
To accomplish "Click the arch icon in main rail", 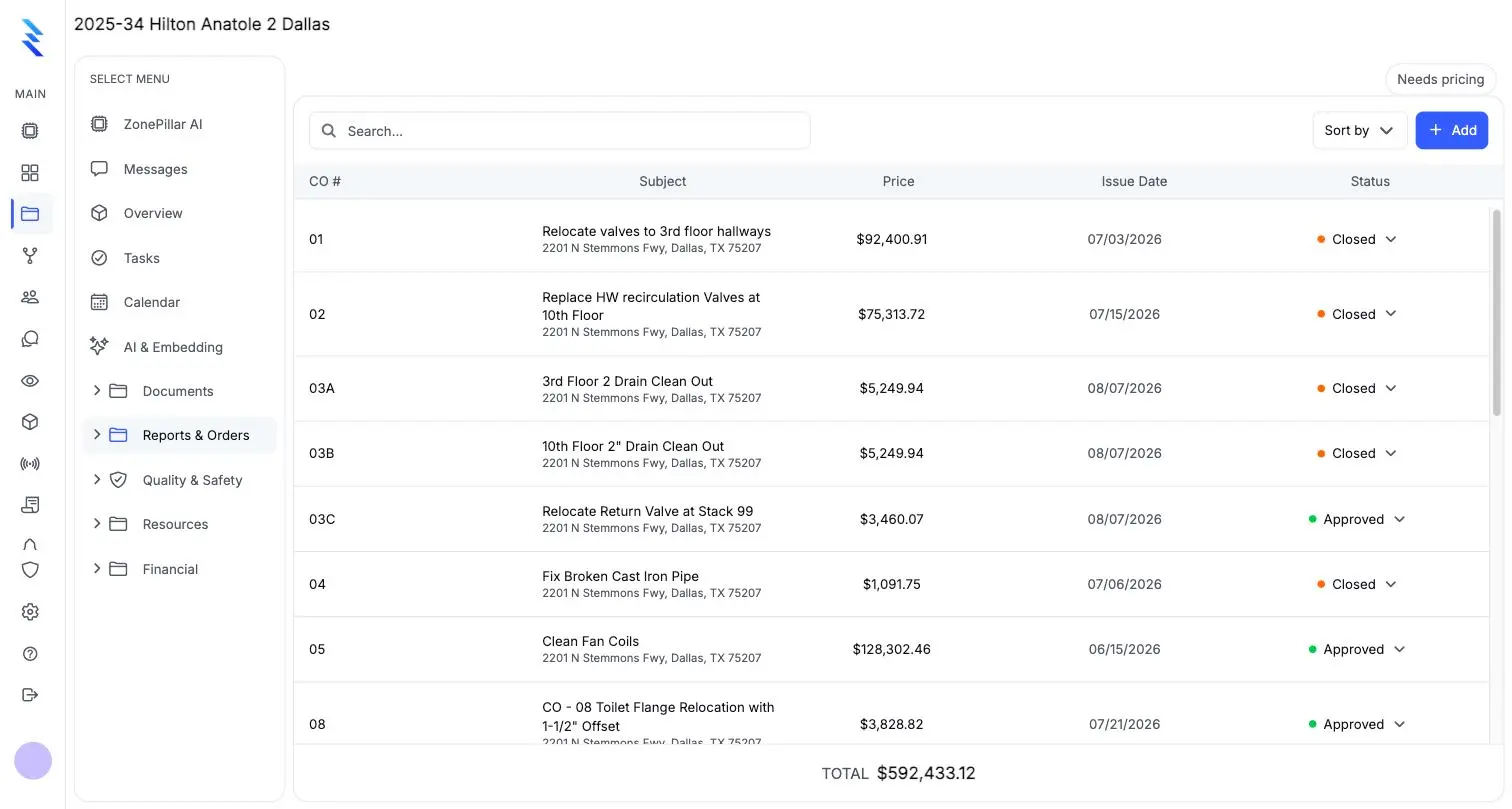I will pyautogui.click(x=30, y=544).
